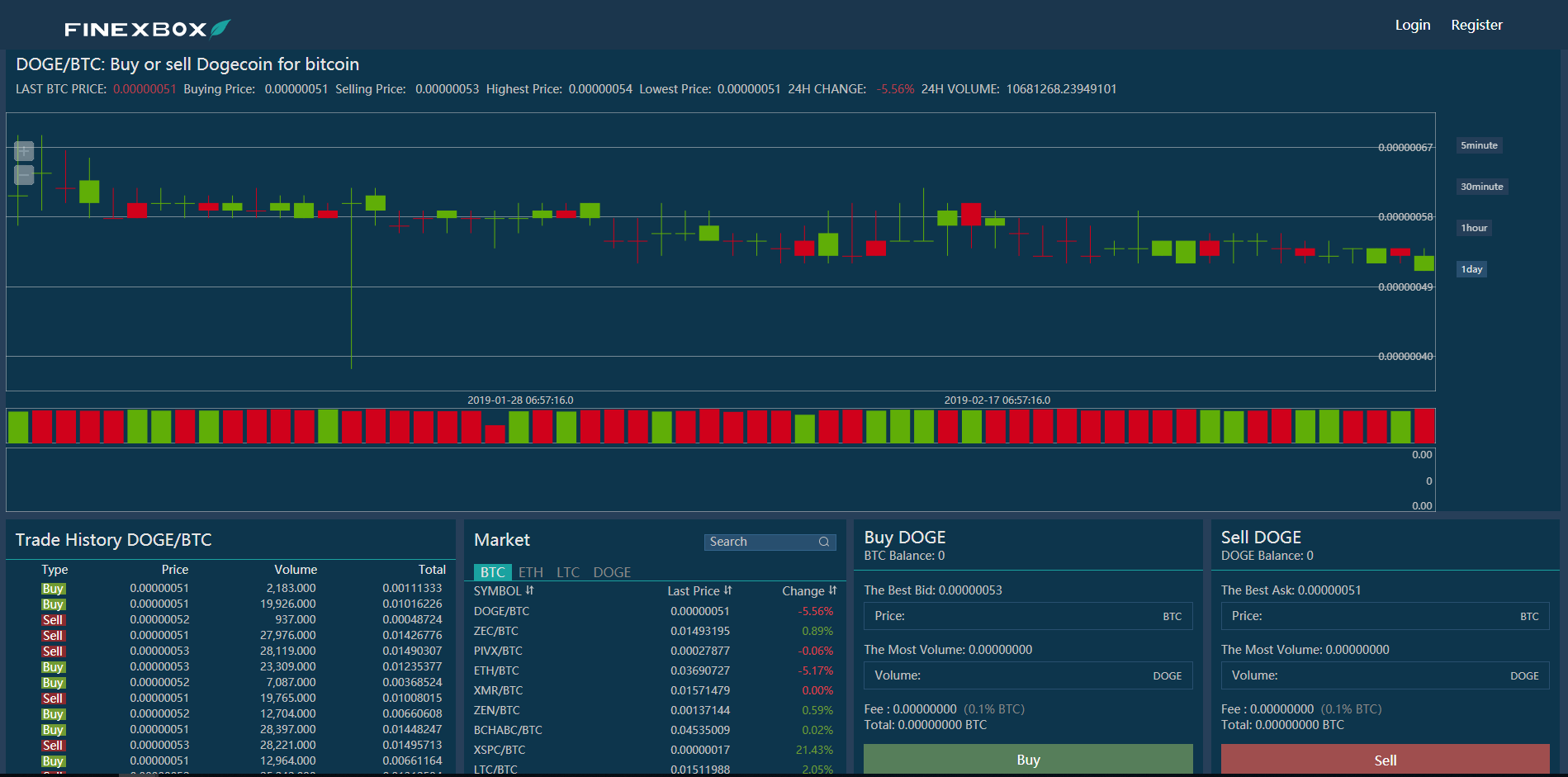Click the Trade History Total column header
Screen dimensions: 1568x777
[432, 570]
